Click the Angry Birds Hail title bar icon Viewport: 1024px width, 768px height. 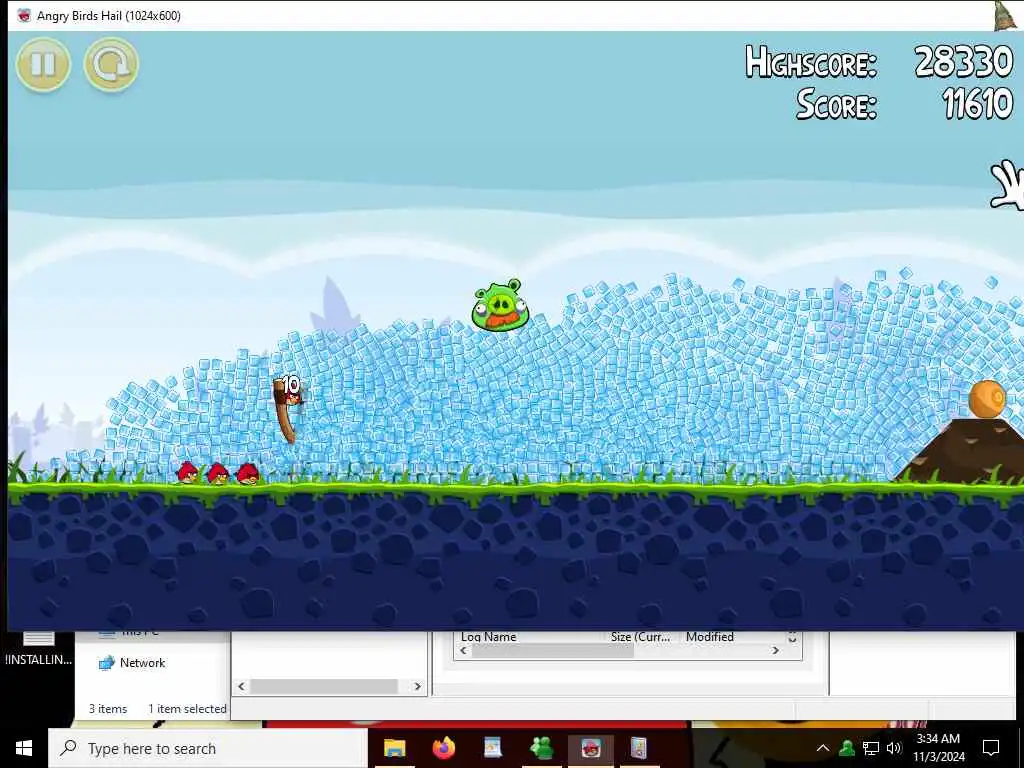click(24, 16)
